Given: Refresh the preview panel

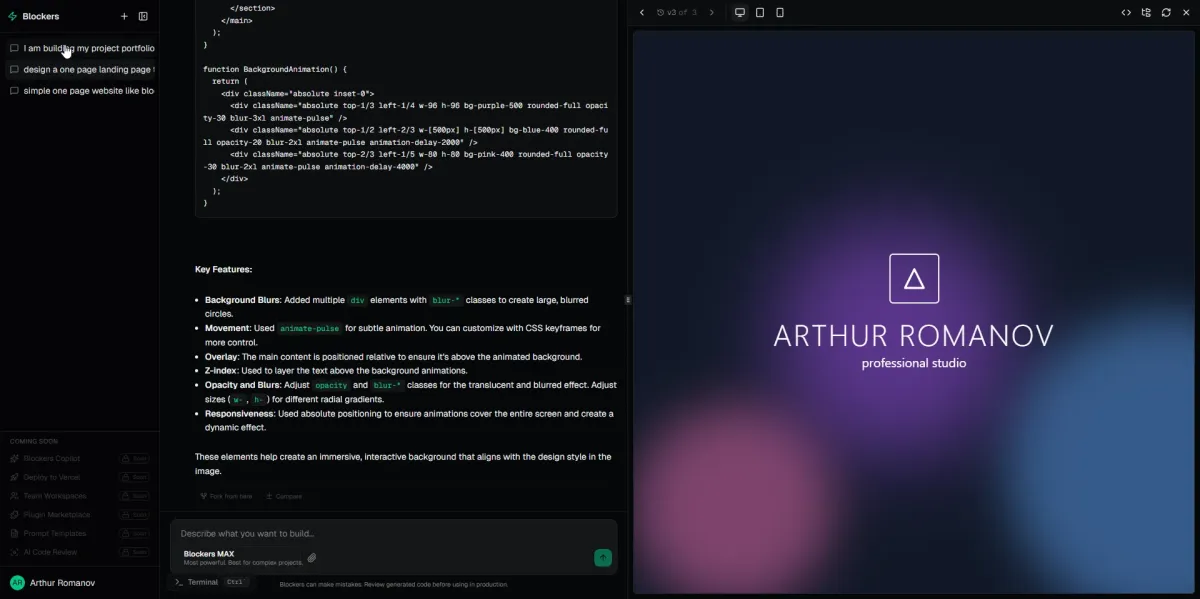Looking at the screenshot, I should coord(1166,13).
